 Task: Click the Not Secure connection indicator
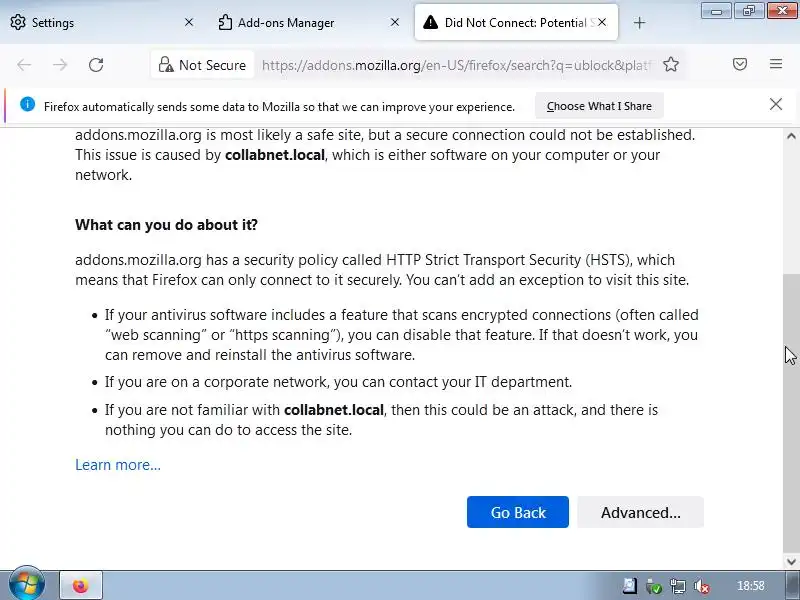coord(201,65)
